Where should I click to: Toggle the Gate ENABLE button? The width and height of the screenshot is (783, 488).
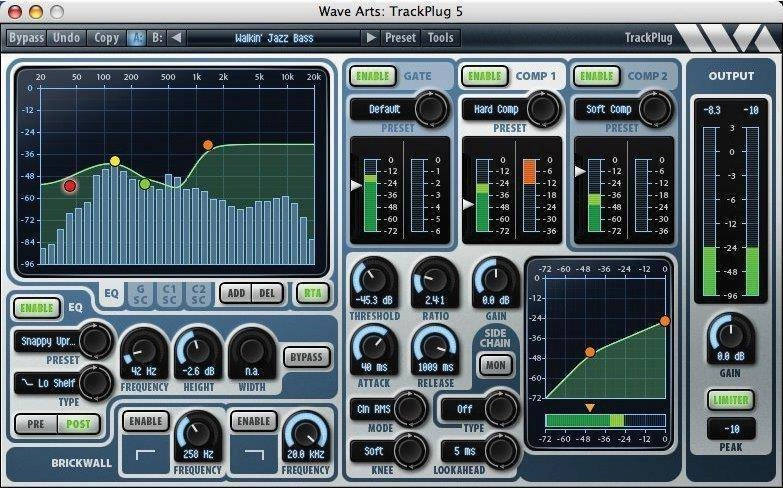point(373,76)
